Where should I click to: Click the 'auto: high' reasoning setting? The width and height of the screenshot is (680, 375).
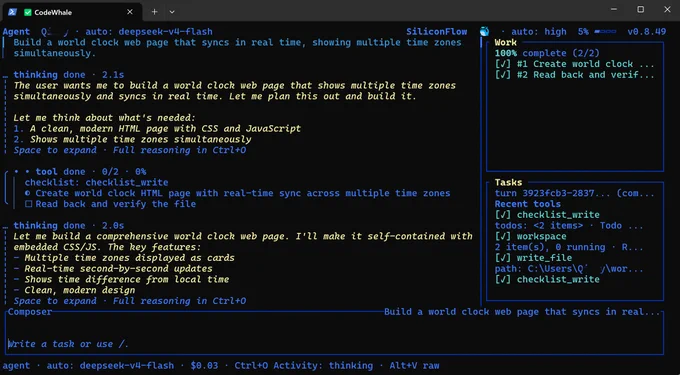pyautogui.click(x=539, y=32)
